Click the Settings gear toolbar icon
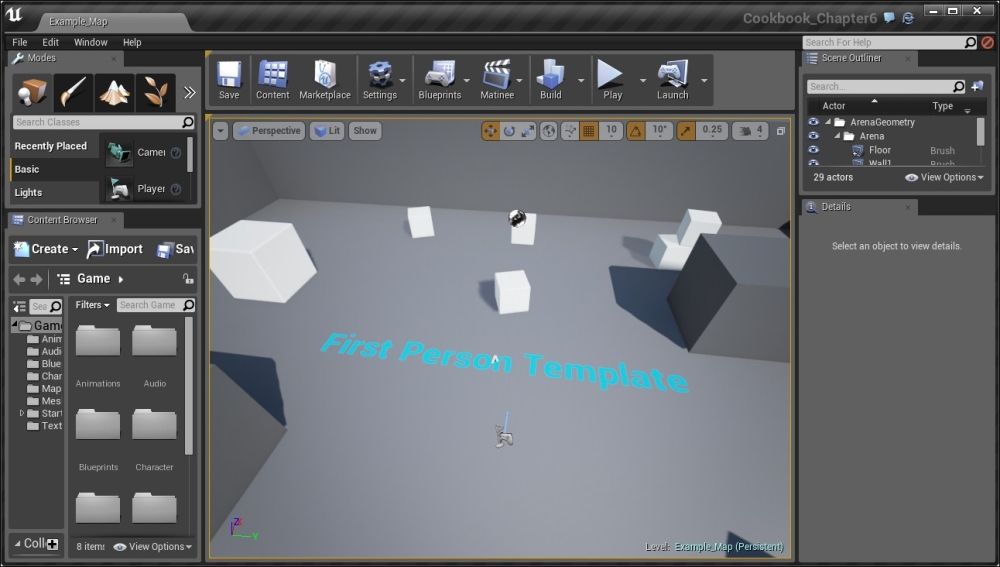Screen dimensions: 1000x567 point(379,80)
